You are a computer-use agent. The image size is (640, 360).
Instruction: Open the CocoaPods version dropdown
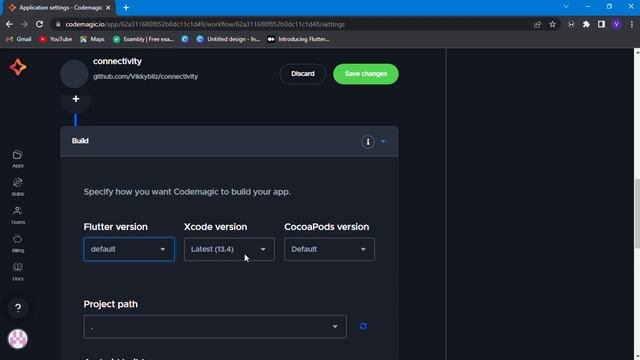[329, 249]
